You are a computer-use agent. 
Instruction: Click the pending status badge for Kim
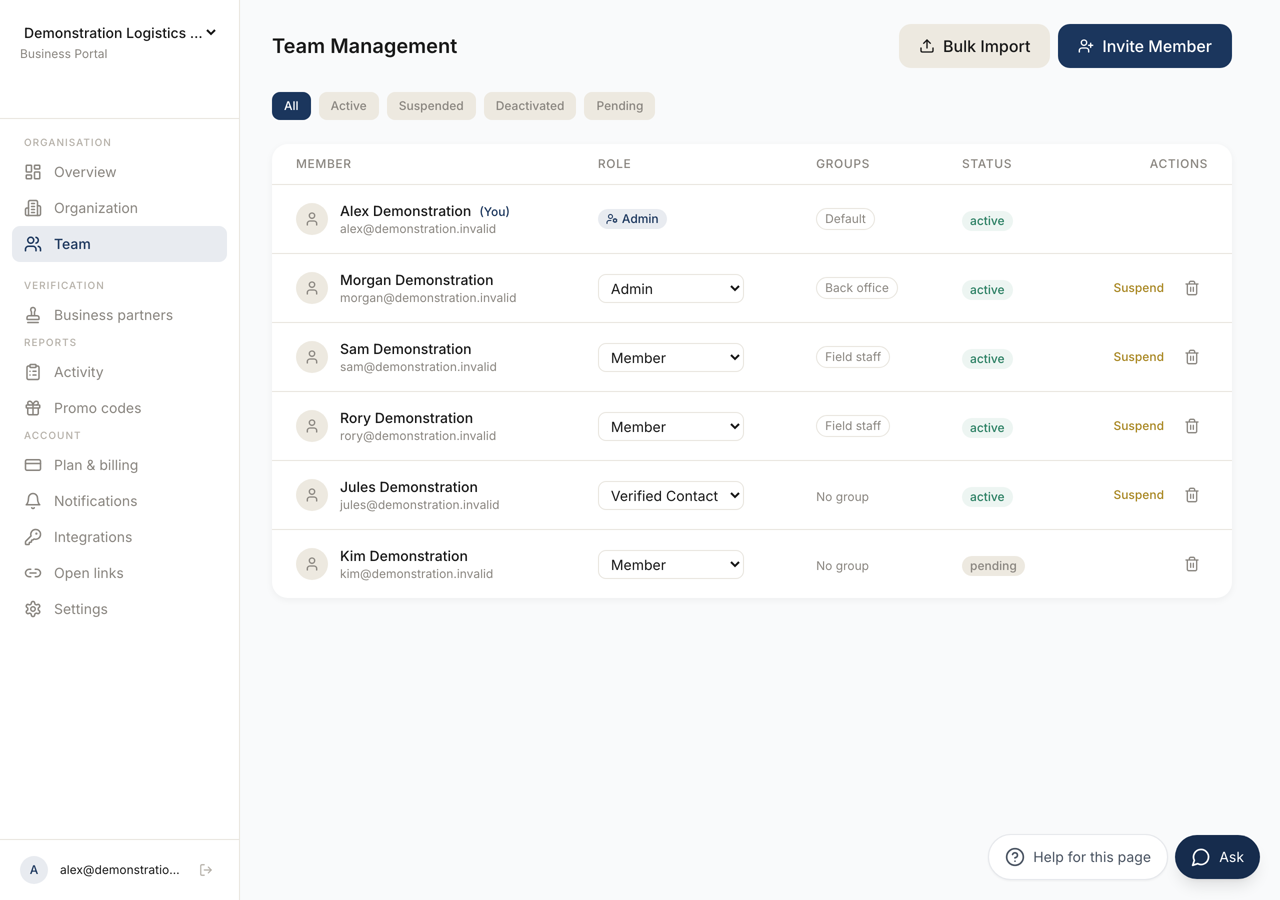tap(993, 566)
